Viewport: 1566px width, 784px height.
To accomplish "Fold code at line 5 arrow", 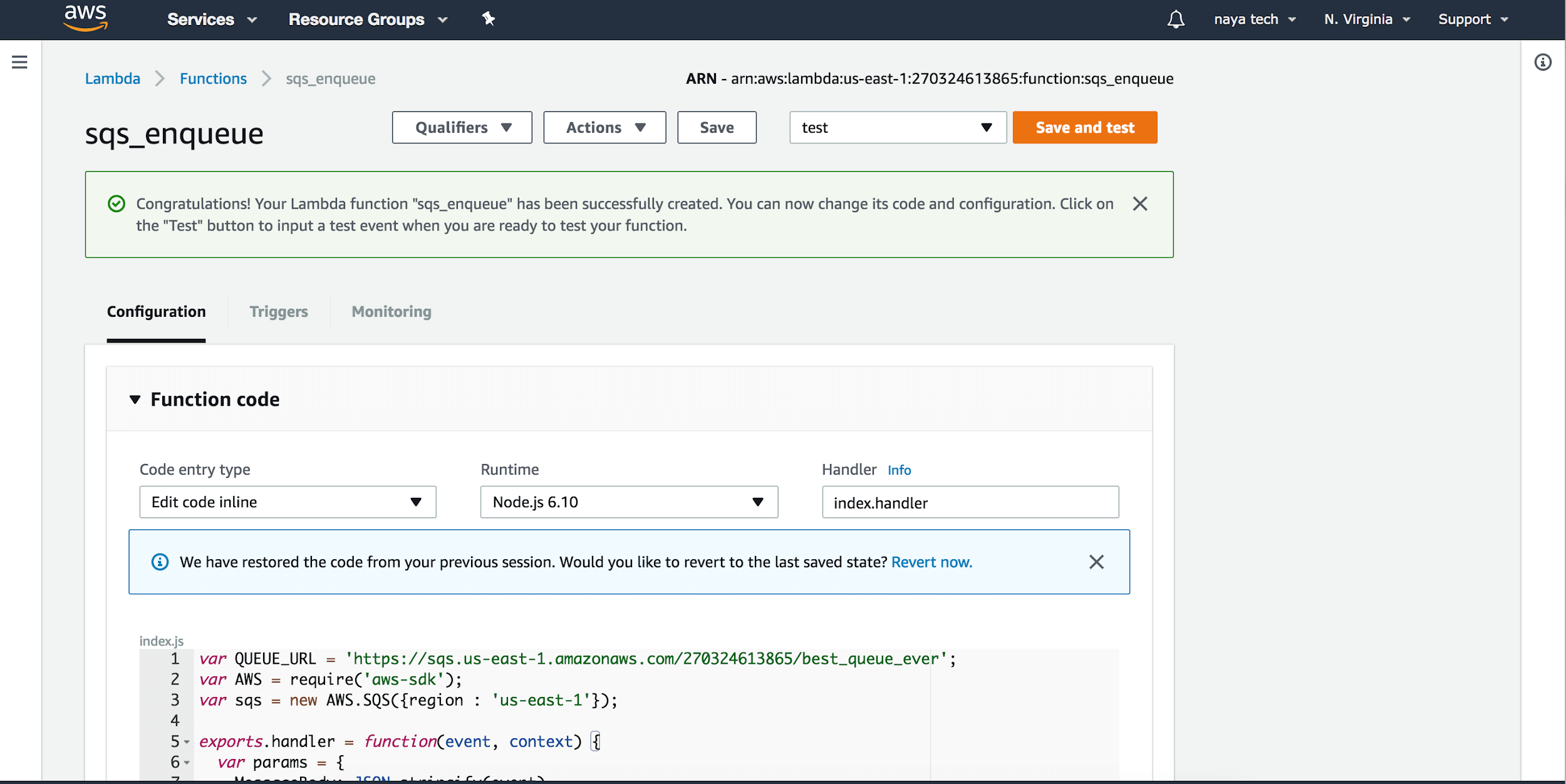I will (x=187, y=743).
